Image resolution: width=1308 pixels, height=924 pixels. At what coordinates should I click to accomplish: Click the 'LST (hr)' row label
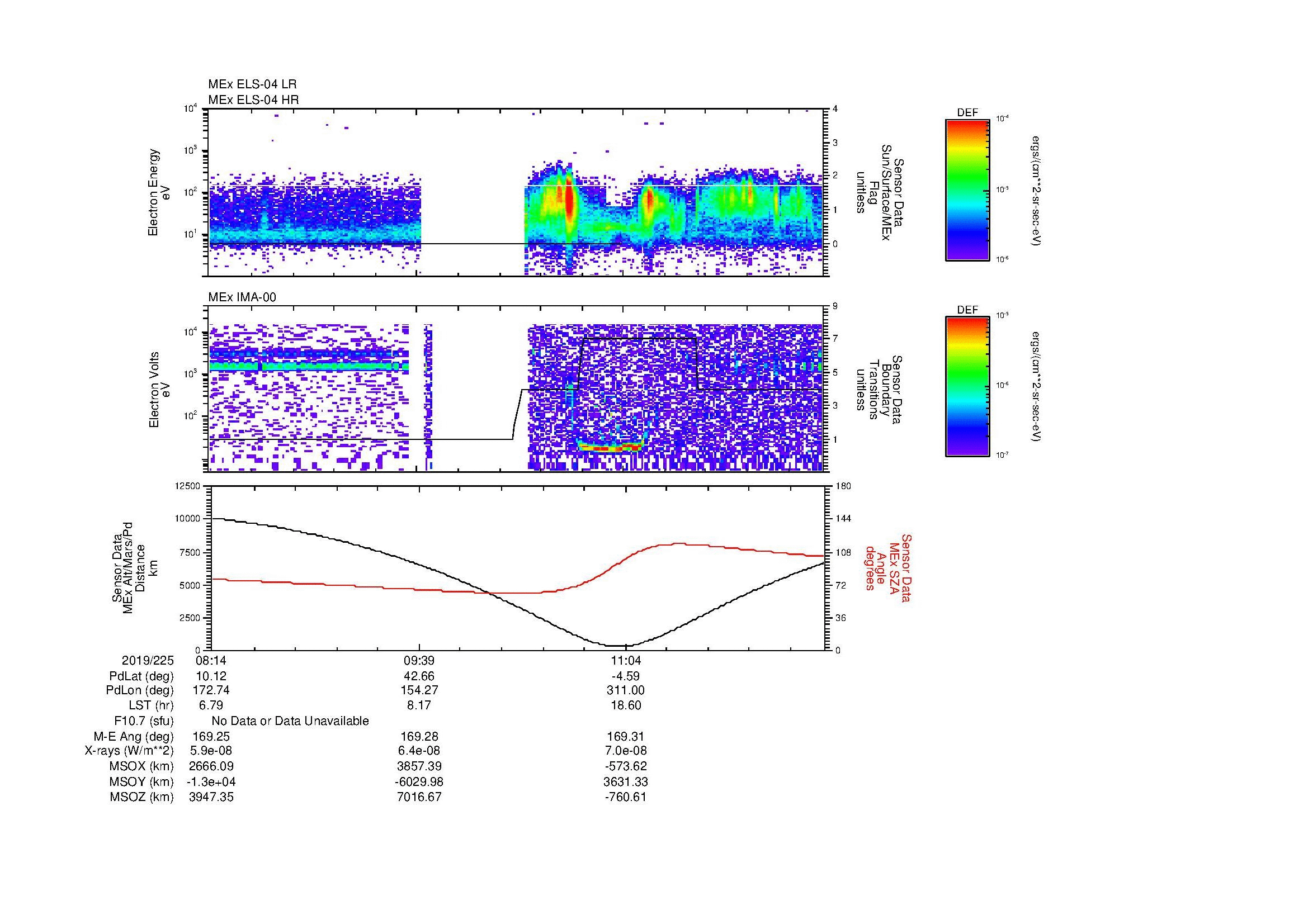pyautogui.click(x=151, y=705)
